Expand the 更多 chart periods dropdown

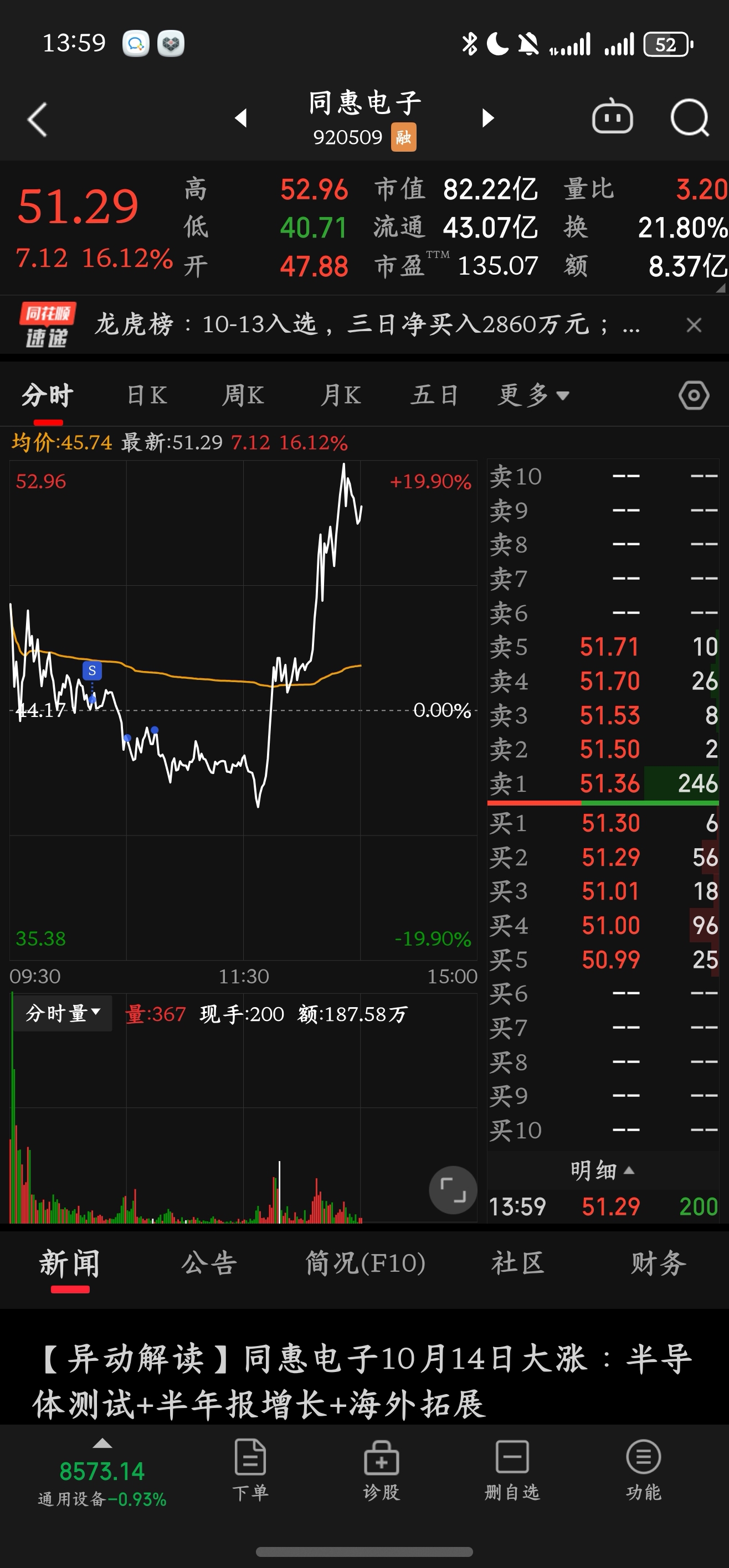533,396
